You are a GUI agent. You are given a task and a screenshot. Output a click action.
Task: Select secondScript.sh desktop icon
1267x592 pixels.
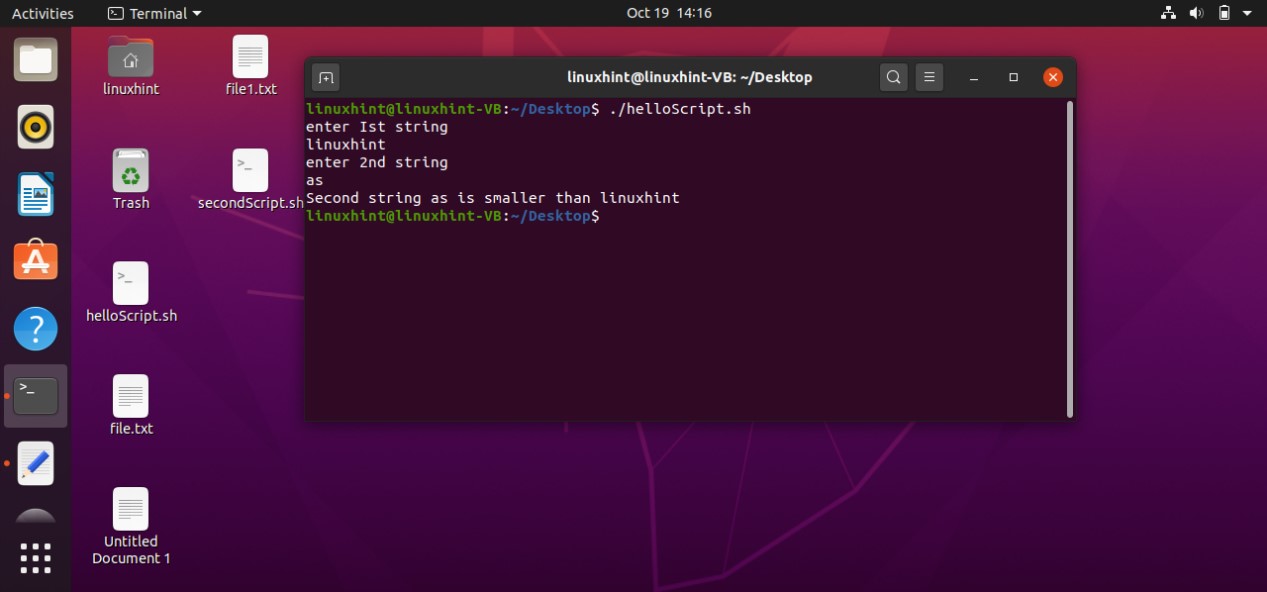click(x=251, y=180)
